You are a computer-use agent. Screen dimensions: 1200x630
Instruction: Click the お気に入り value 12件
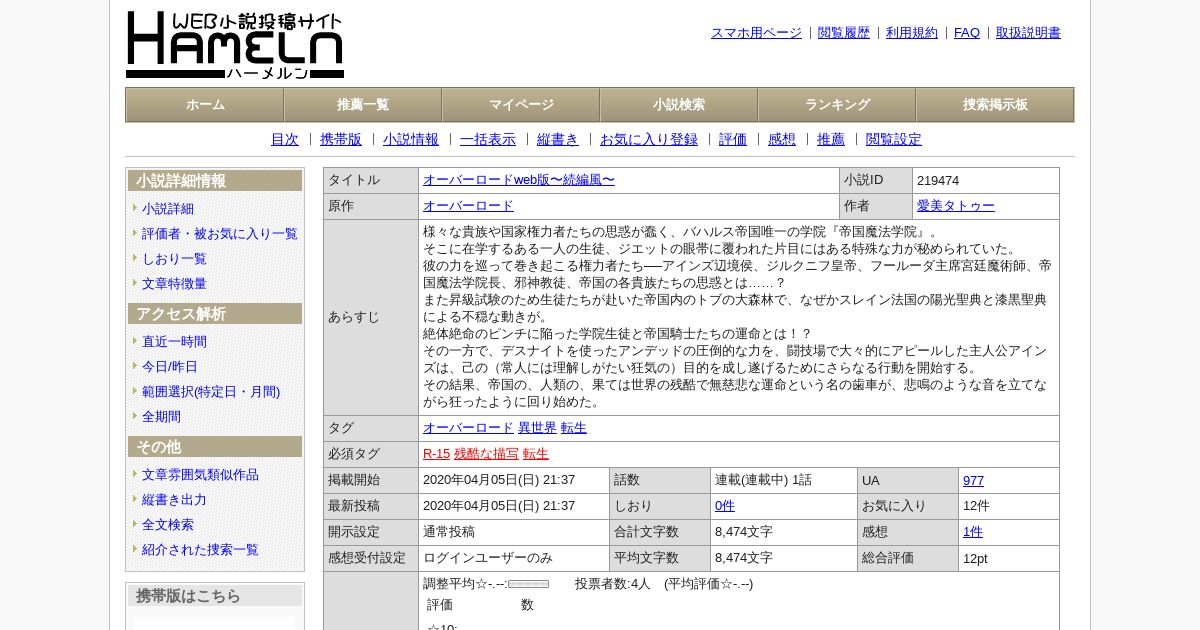pos(976,506)
